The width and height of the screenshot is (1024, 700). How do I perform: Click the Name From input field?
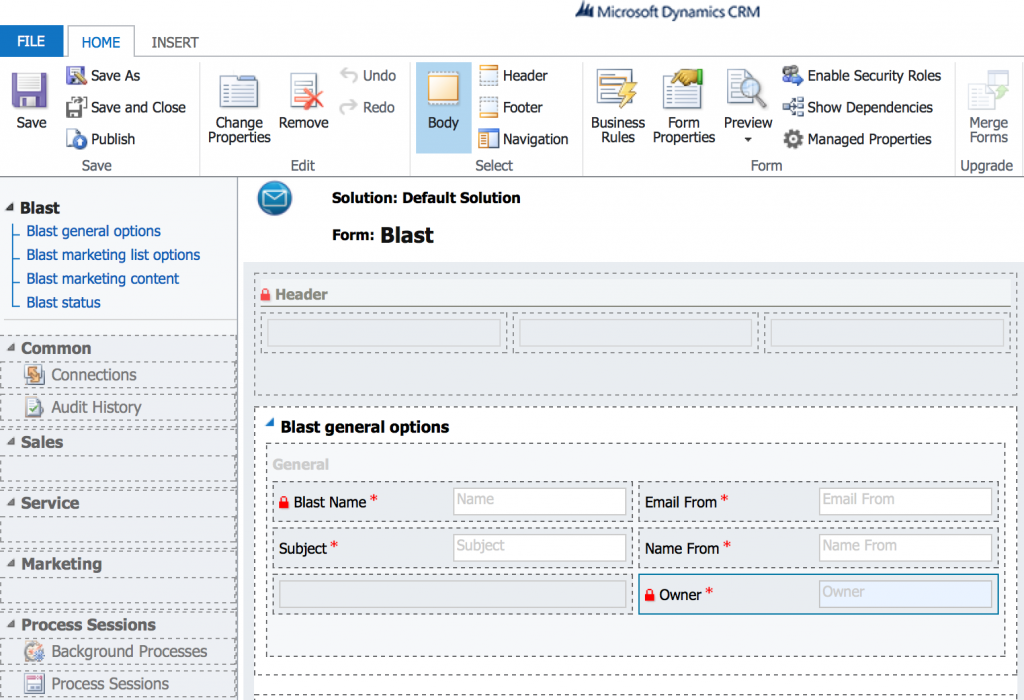tap(905, 547)
